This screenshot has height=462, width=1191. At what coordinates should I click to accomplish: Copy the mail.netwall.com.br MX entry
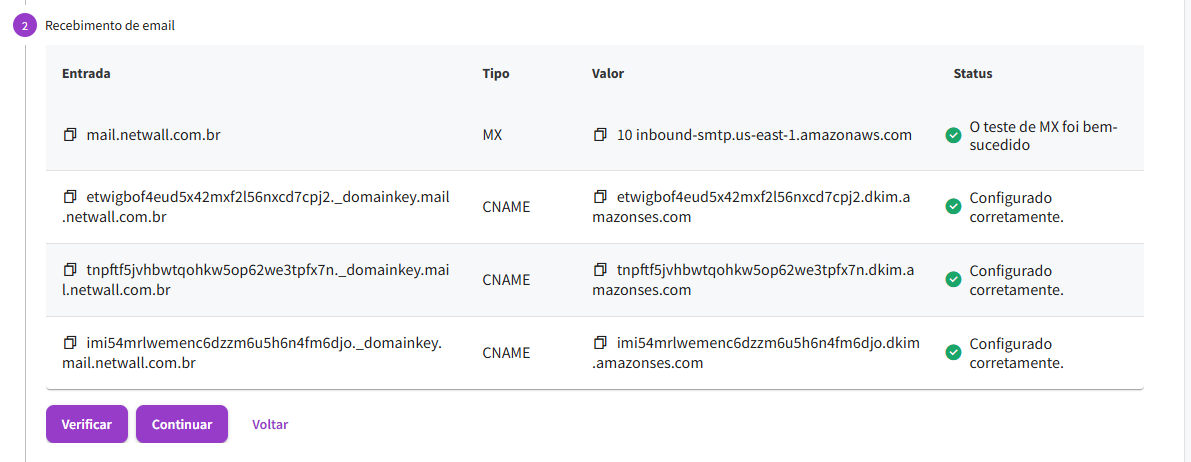70,134
